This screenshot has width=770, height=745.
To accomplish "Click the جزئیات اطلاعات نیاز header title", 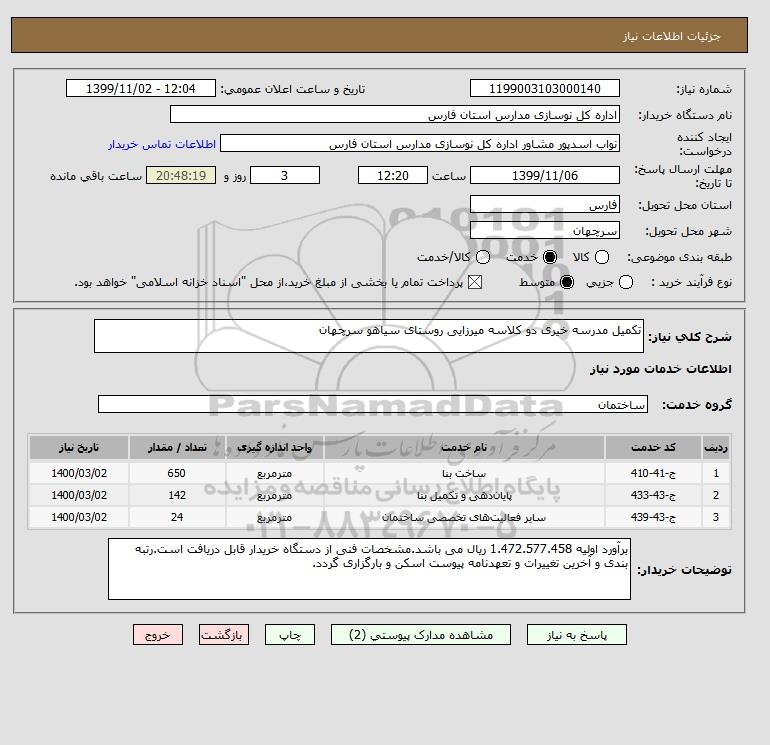I will tap(671, 36).
